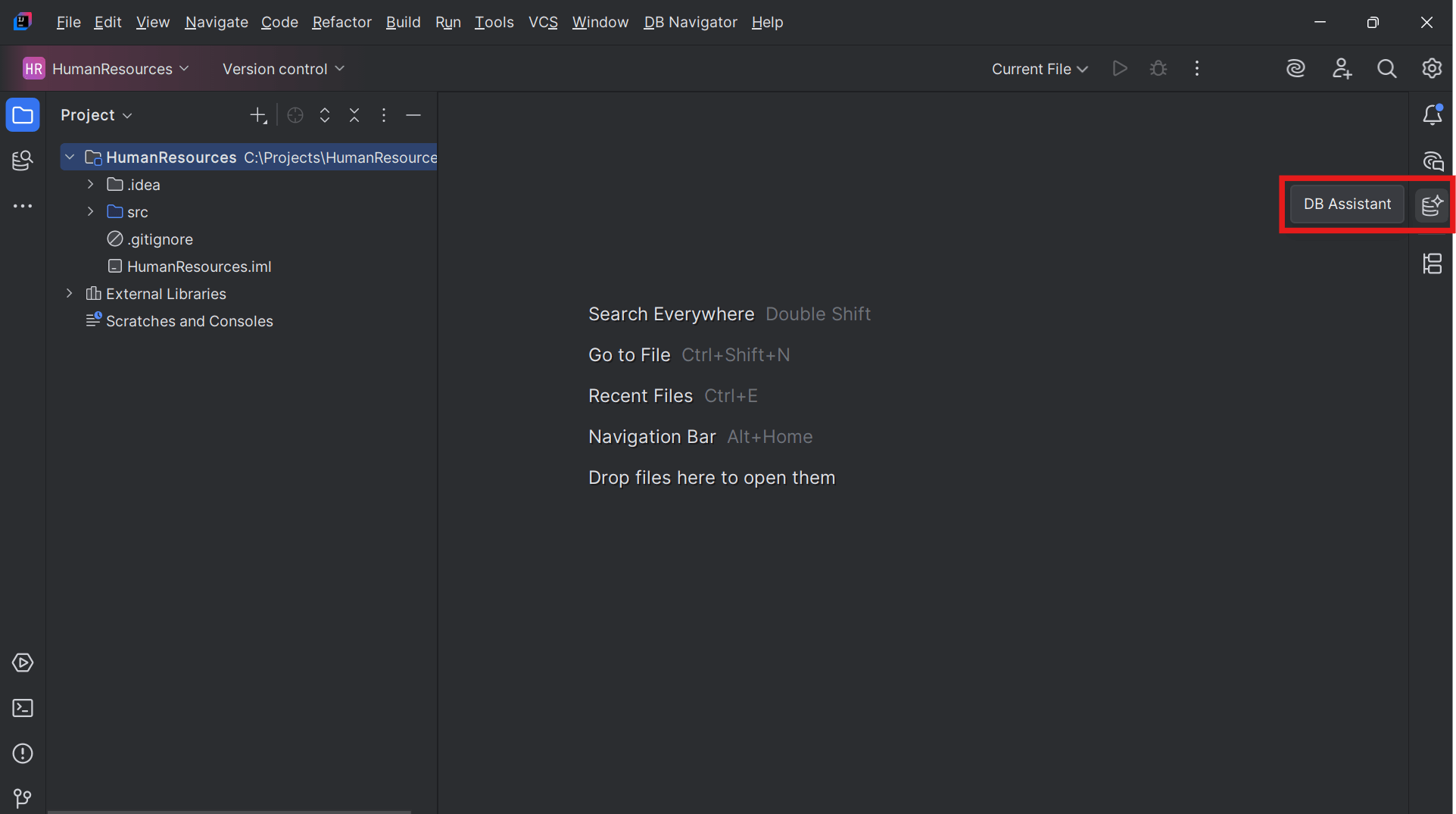Open IDE Settings via gear icon
This screenshot has width=1456, height=814.
(1432, 68)
